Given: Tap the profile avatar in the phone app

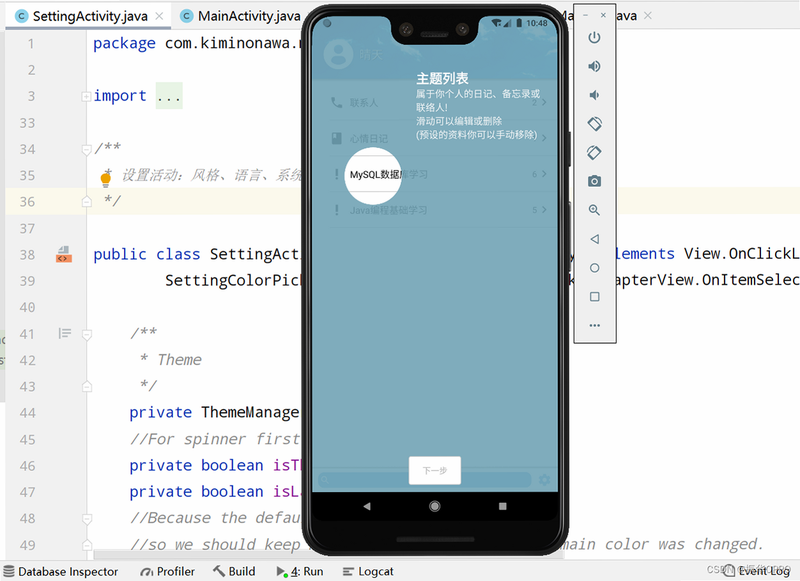Looking at the screenshot, I should click(x=338, y=54).
